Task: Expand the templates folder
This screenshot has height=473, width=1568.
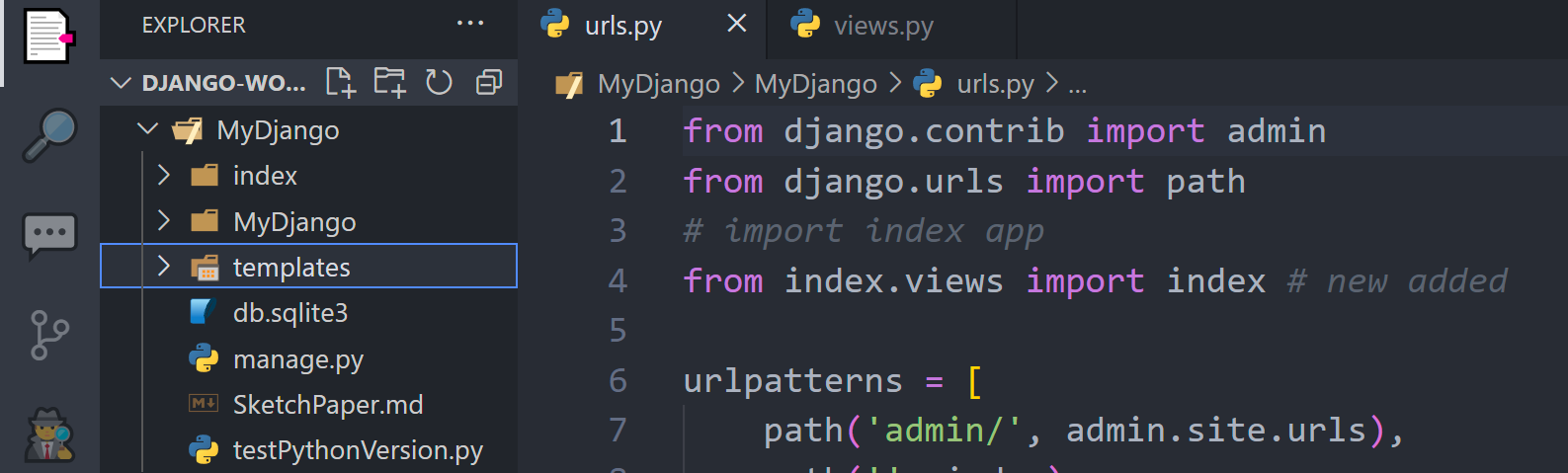Action: tap(164, 267)
